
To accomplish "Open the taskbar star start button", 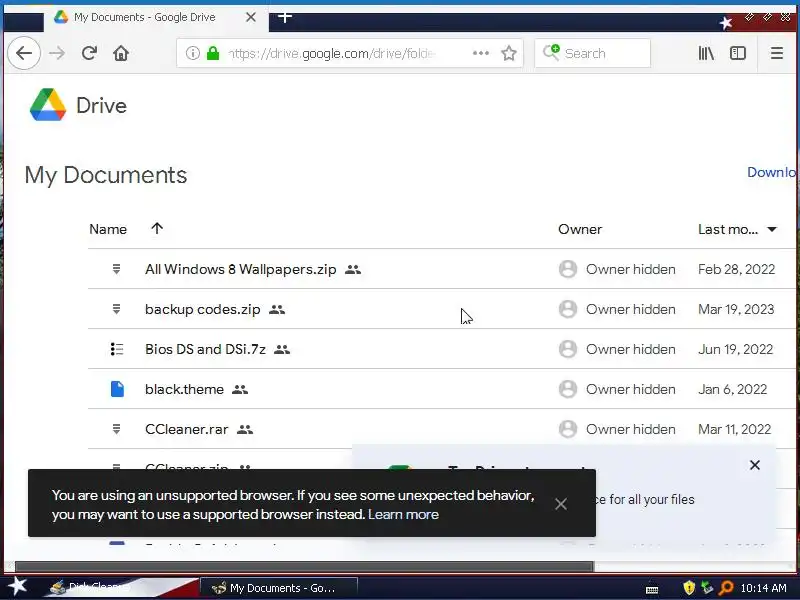I will click(18, 587).
